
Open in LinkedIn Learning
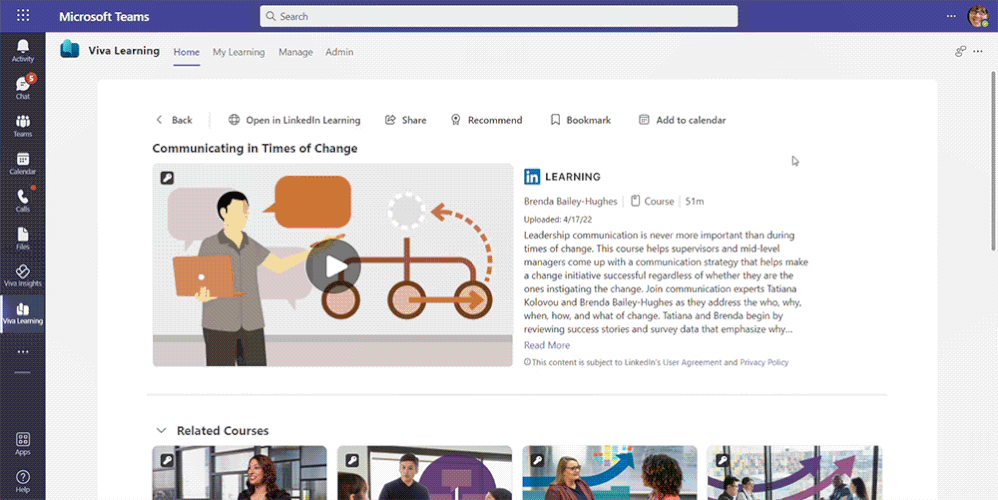(294, 120)
